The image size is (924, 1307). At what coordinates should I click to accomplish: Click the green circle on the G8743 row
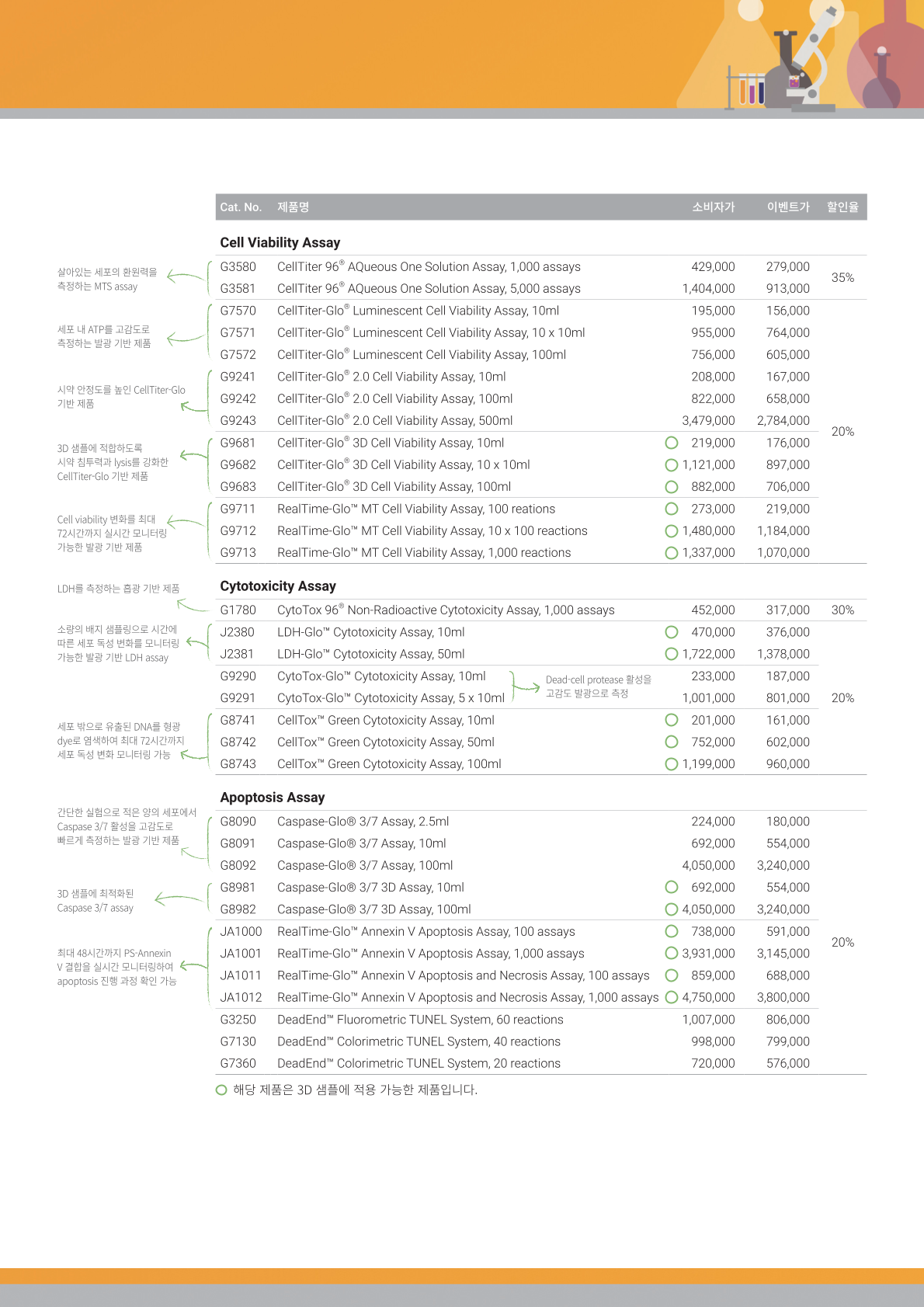[x=672, y=764]
